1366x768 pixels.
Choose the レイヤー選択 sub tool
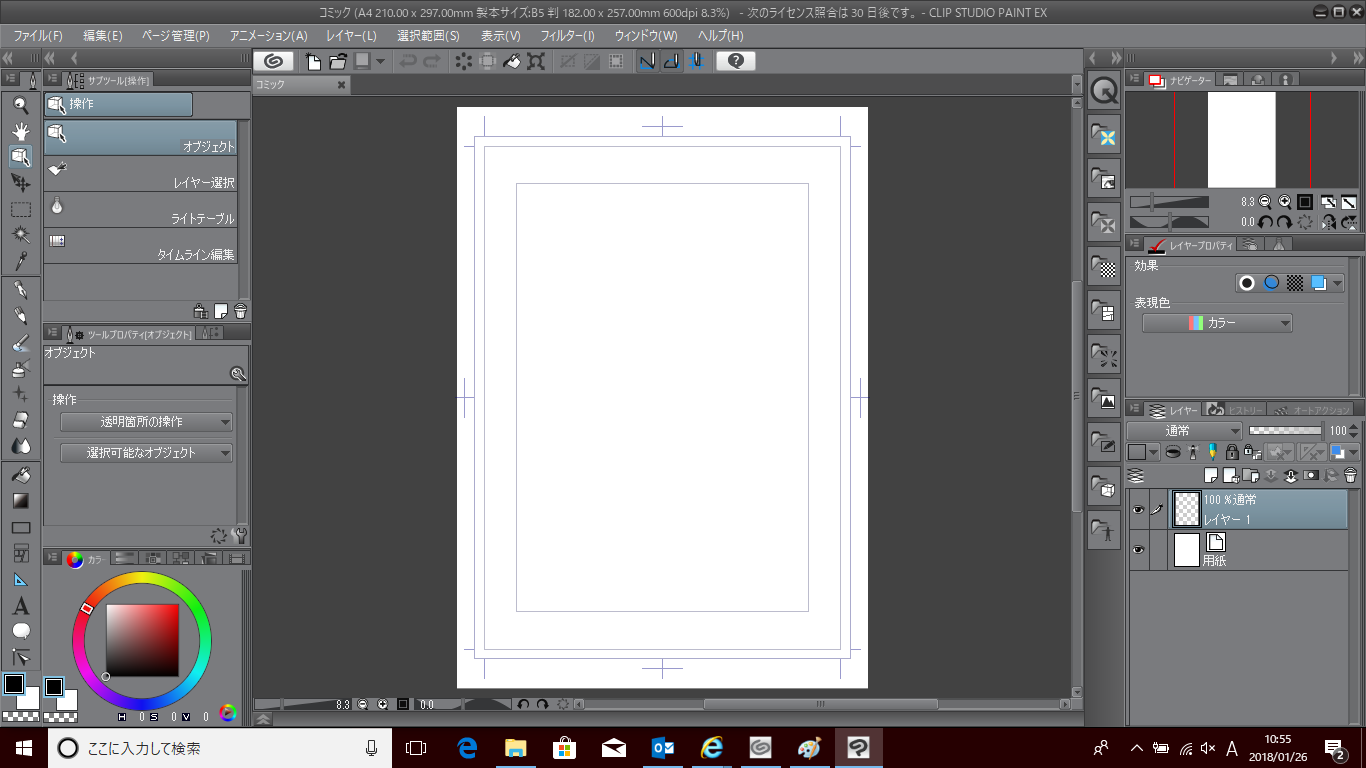tap(141, 174)
